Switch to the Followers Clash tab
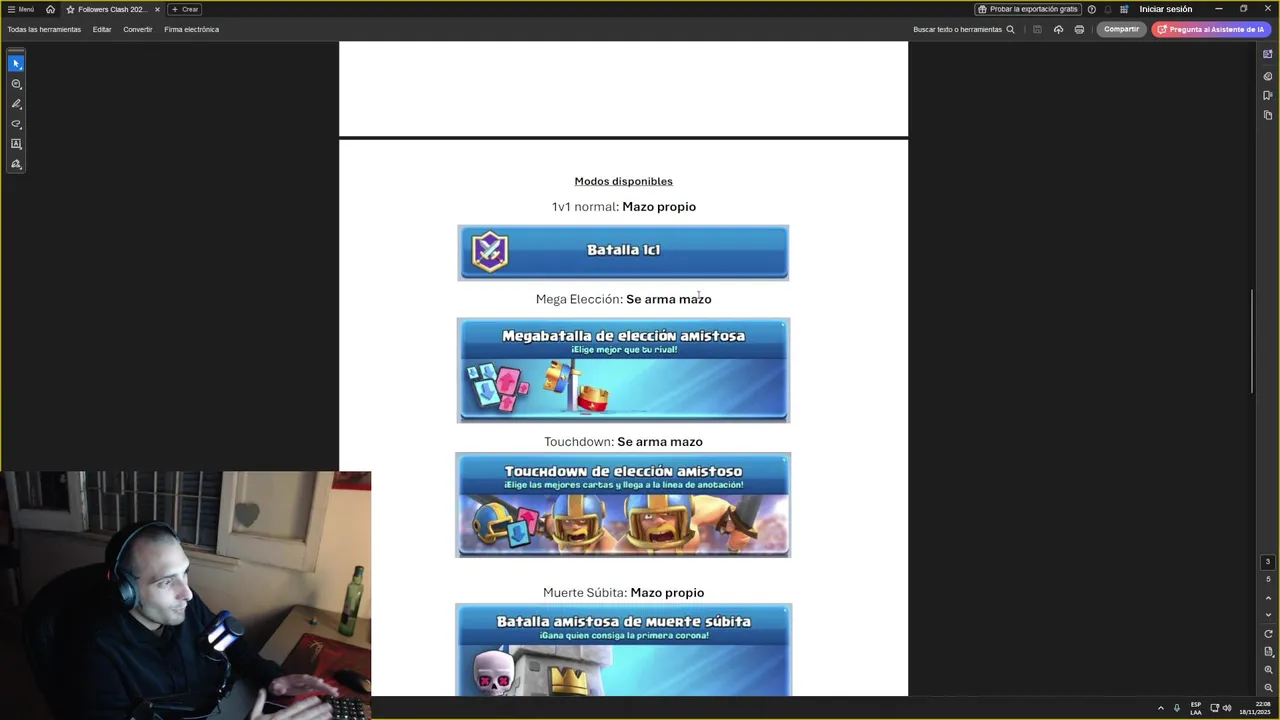This screenshot has width=1280, height=720. [112, 9]
